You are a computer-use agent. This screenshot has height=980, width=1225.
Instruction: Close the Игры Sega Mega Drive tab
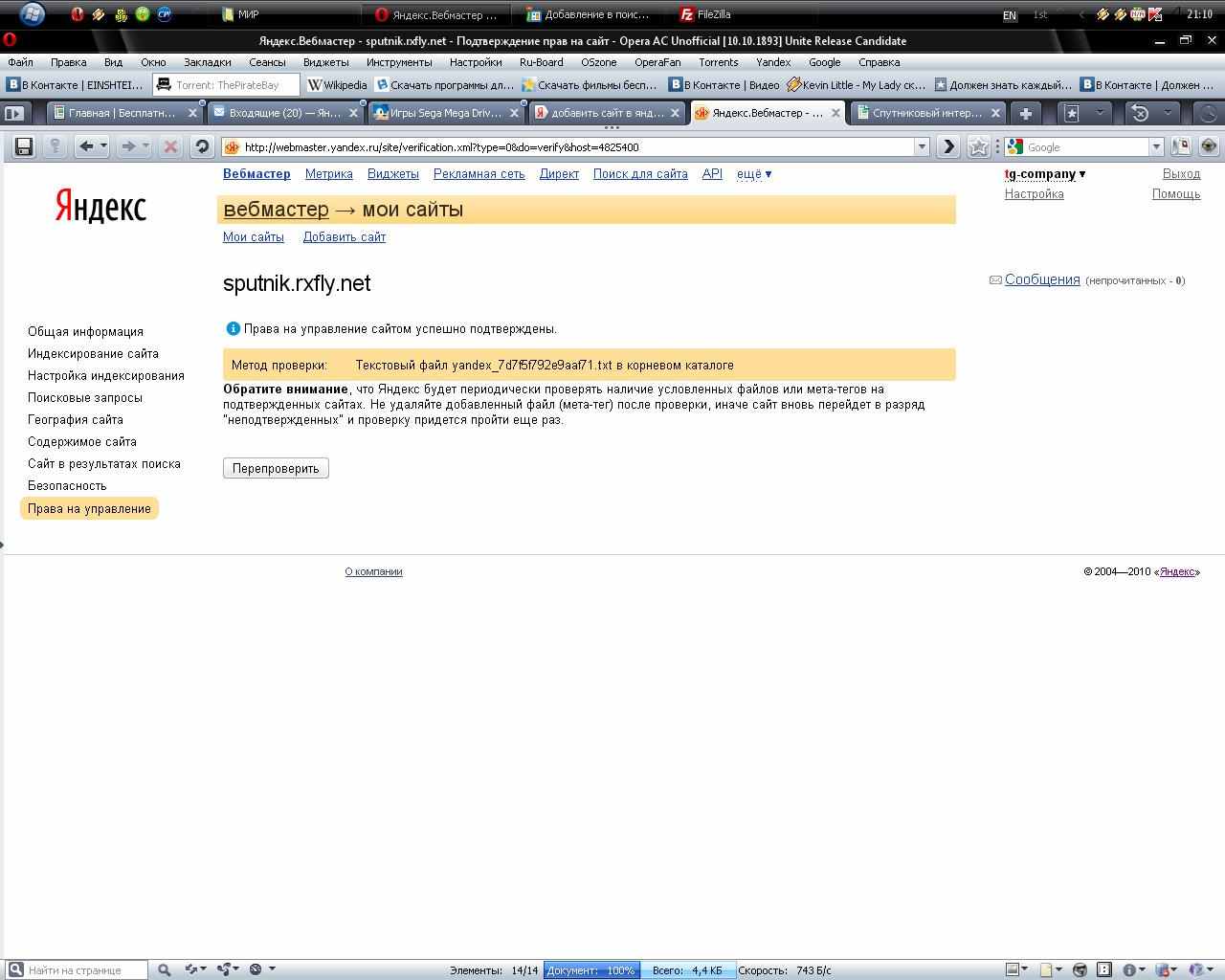point(514,113)
